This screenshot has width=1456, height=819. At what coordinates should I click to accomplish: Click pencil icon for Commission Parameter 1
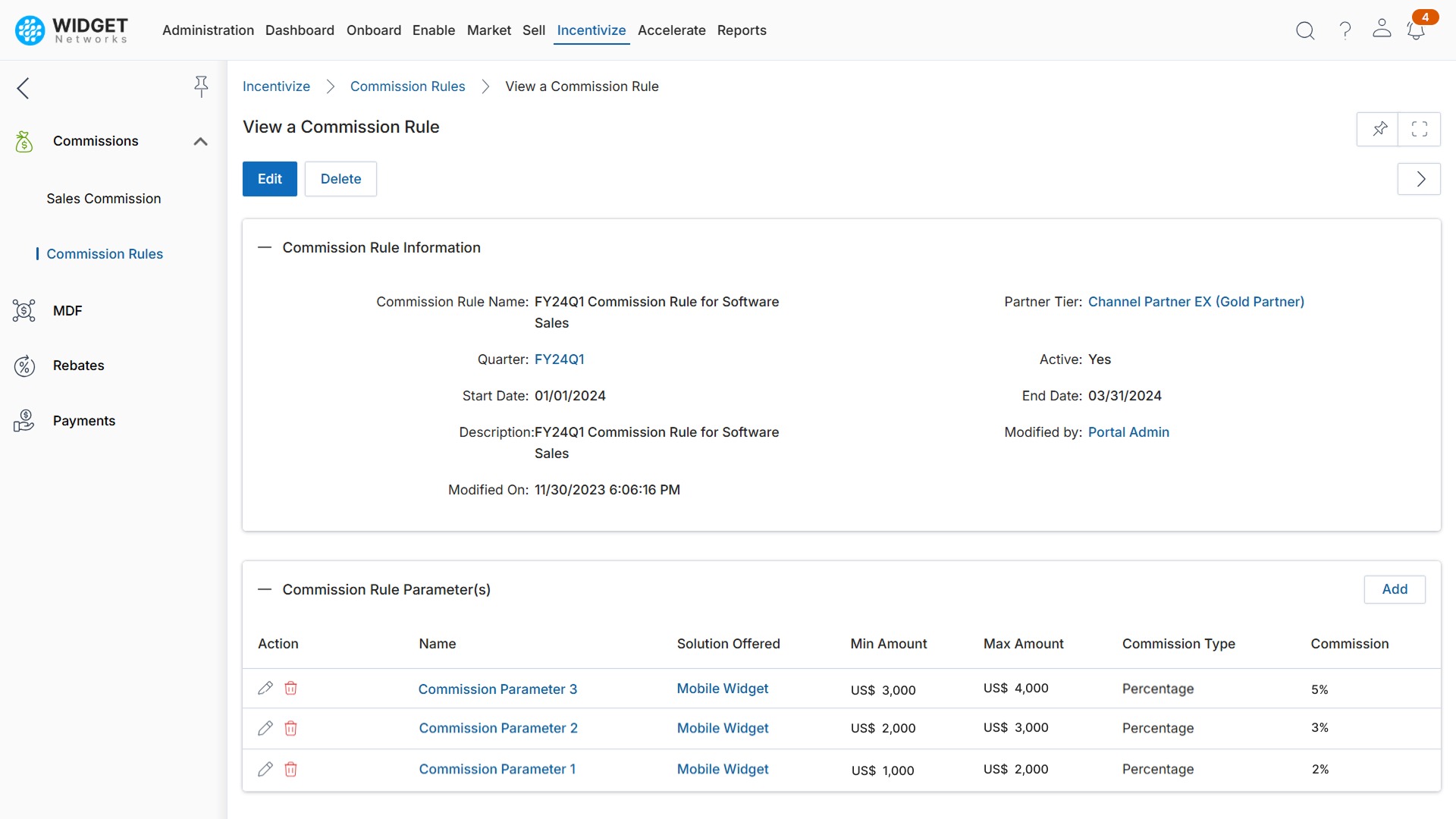(x=265, y=769)
